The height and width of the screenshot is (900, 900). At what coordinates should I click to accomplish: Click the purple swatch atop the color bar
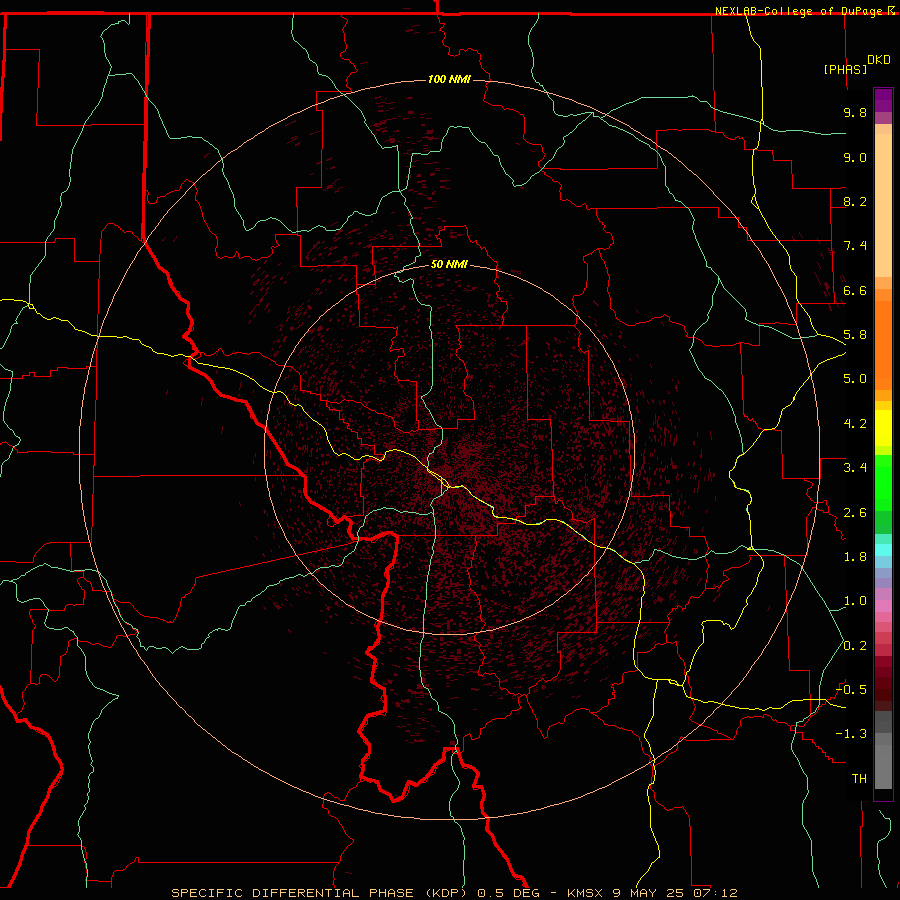[x=883, y=100]
